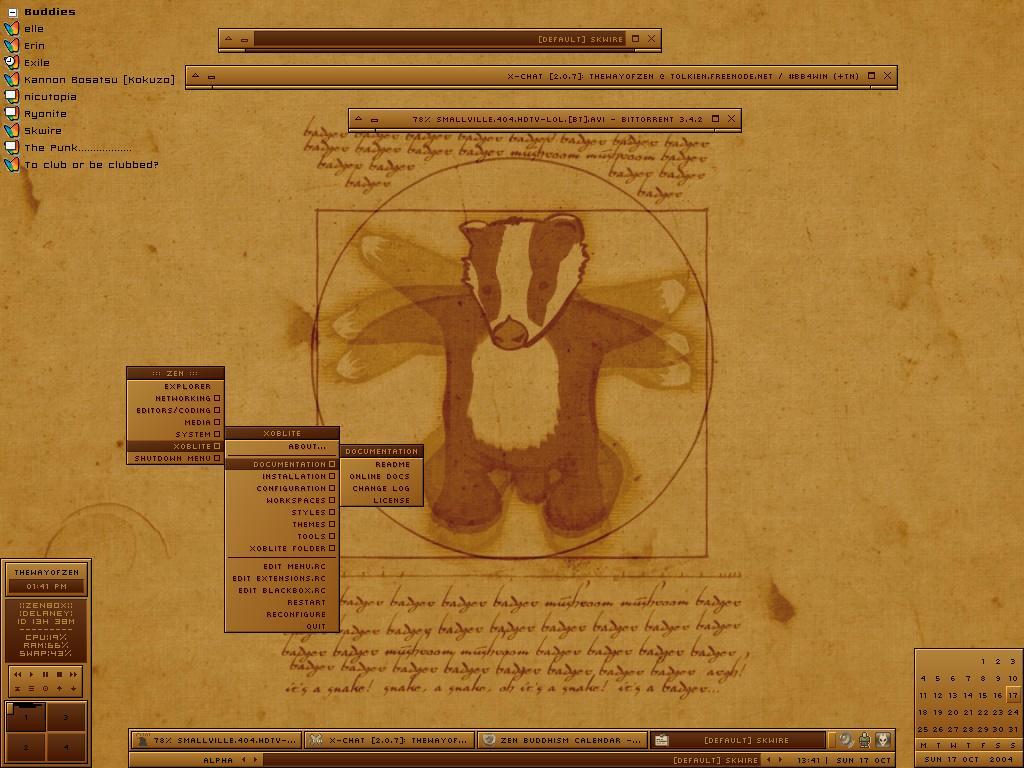Click the clock away icon beside Exile
The height and width of the screenshot is (768, 1024).
pos(12,63)
